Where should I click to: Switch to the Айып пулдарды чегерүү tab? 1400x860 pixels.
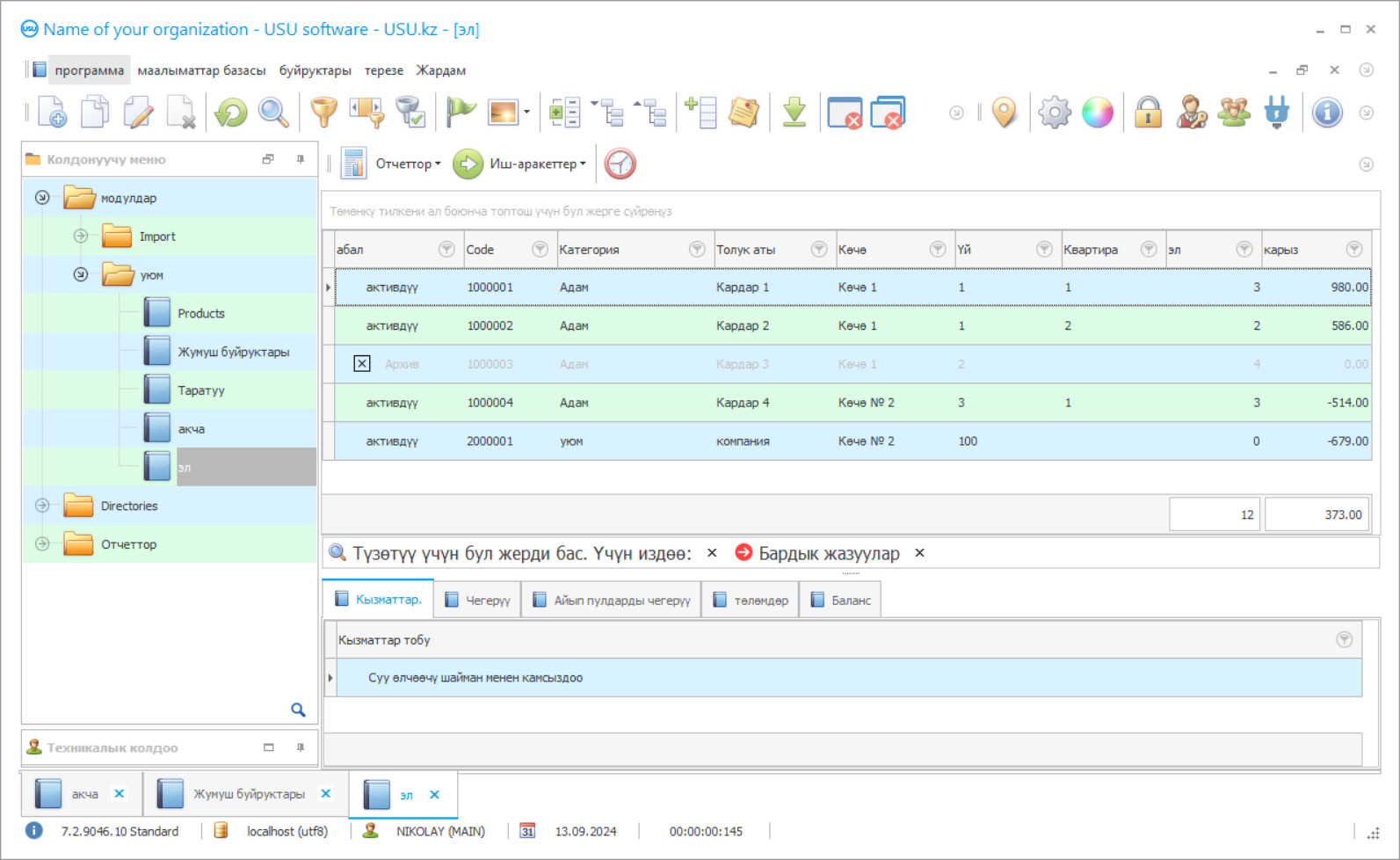point(612,600)
